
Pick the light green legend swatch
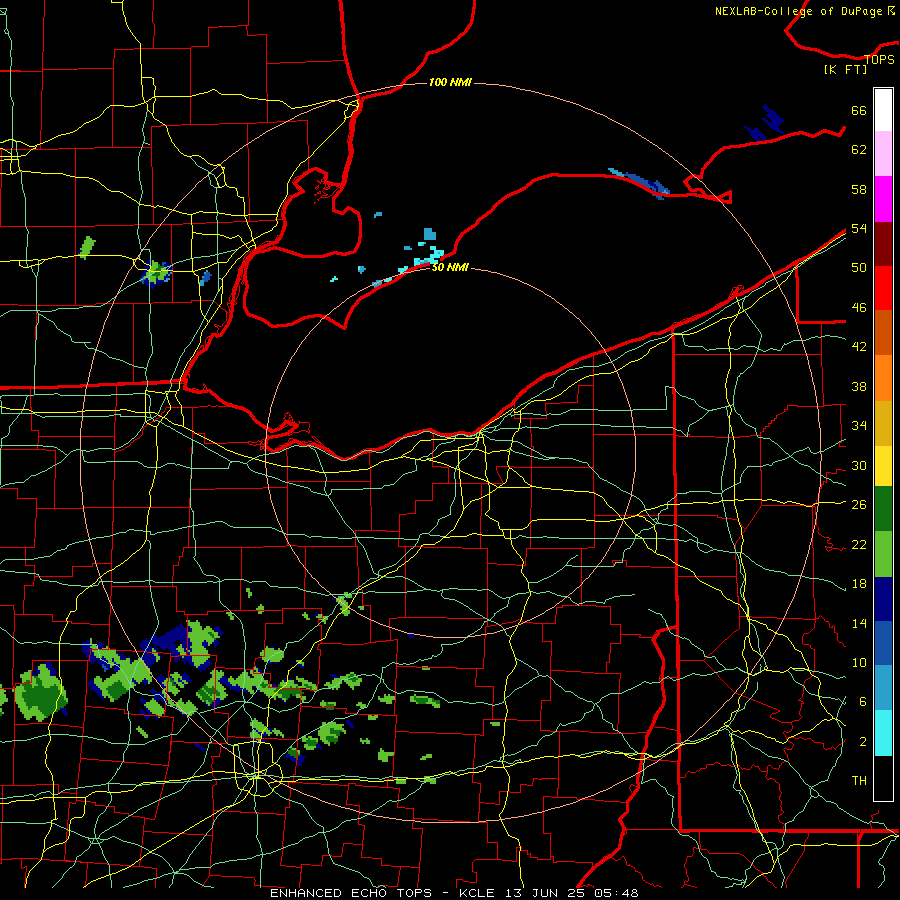pos(883,554)
